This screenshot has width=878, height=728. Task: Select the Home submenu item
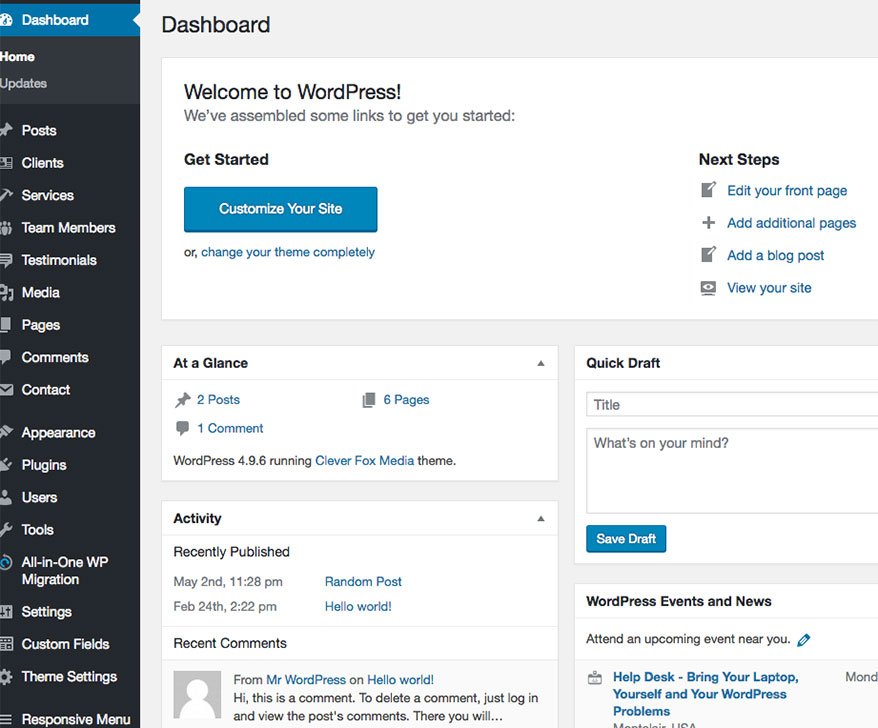pyautogui.click(x=17, y=57)
